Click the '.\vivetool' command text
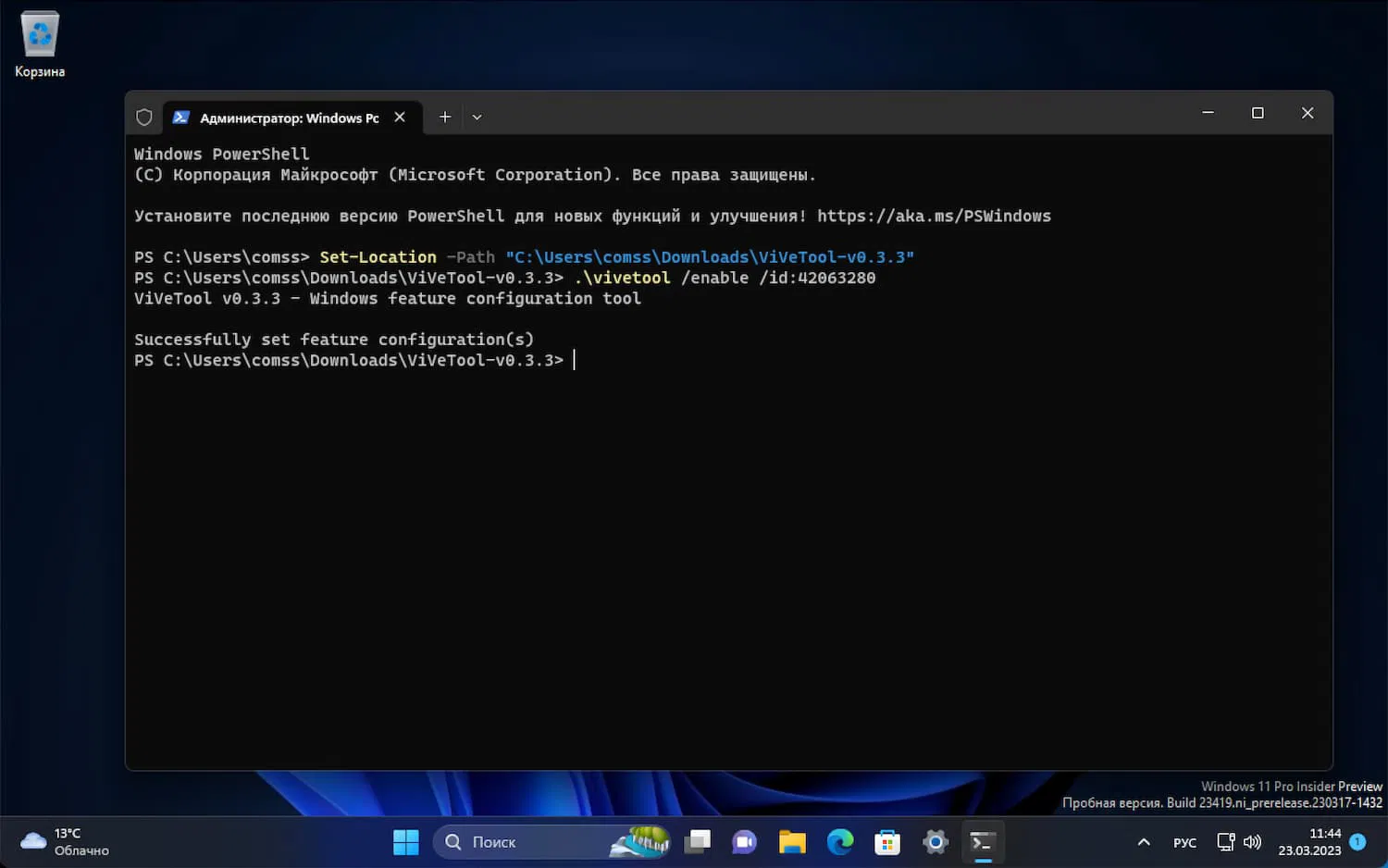1388x868 pixels. pos(622,278)
